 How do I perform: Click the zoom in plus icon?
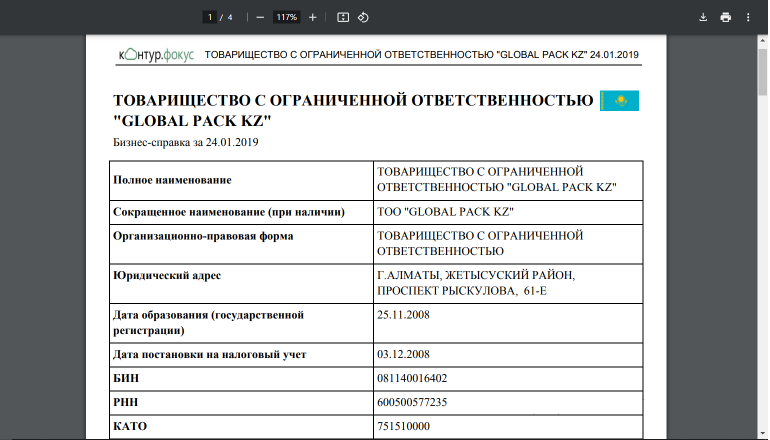pyautogui.click(x=313, y=17)
